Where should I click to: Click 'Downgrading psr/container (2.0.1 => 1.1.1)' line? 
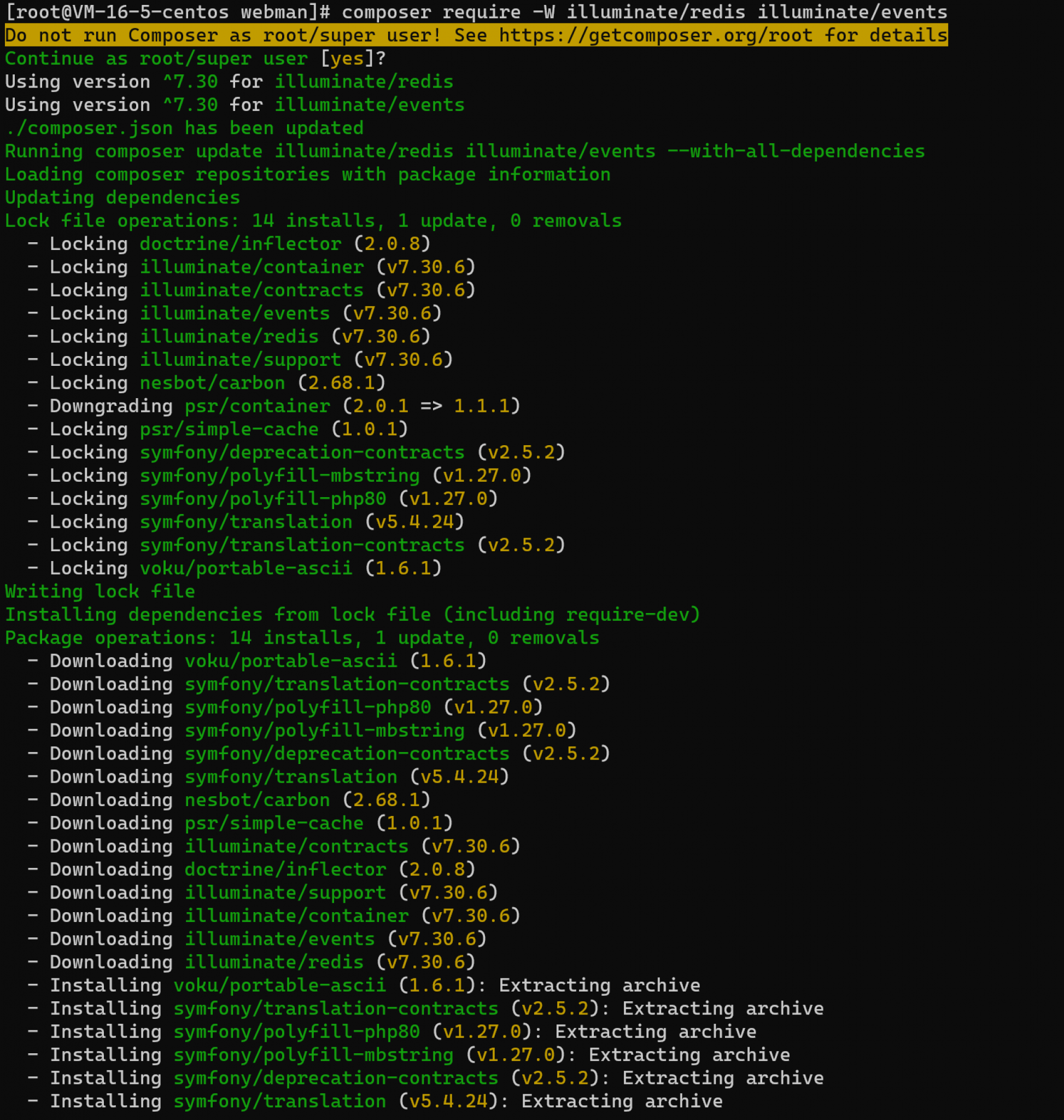(274, 406)
